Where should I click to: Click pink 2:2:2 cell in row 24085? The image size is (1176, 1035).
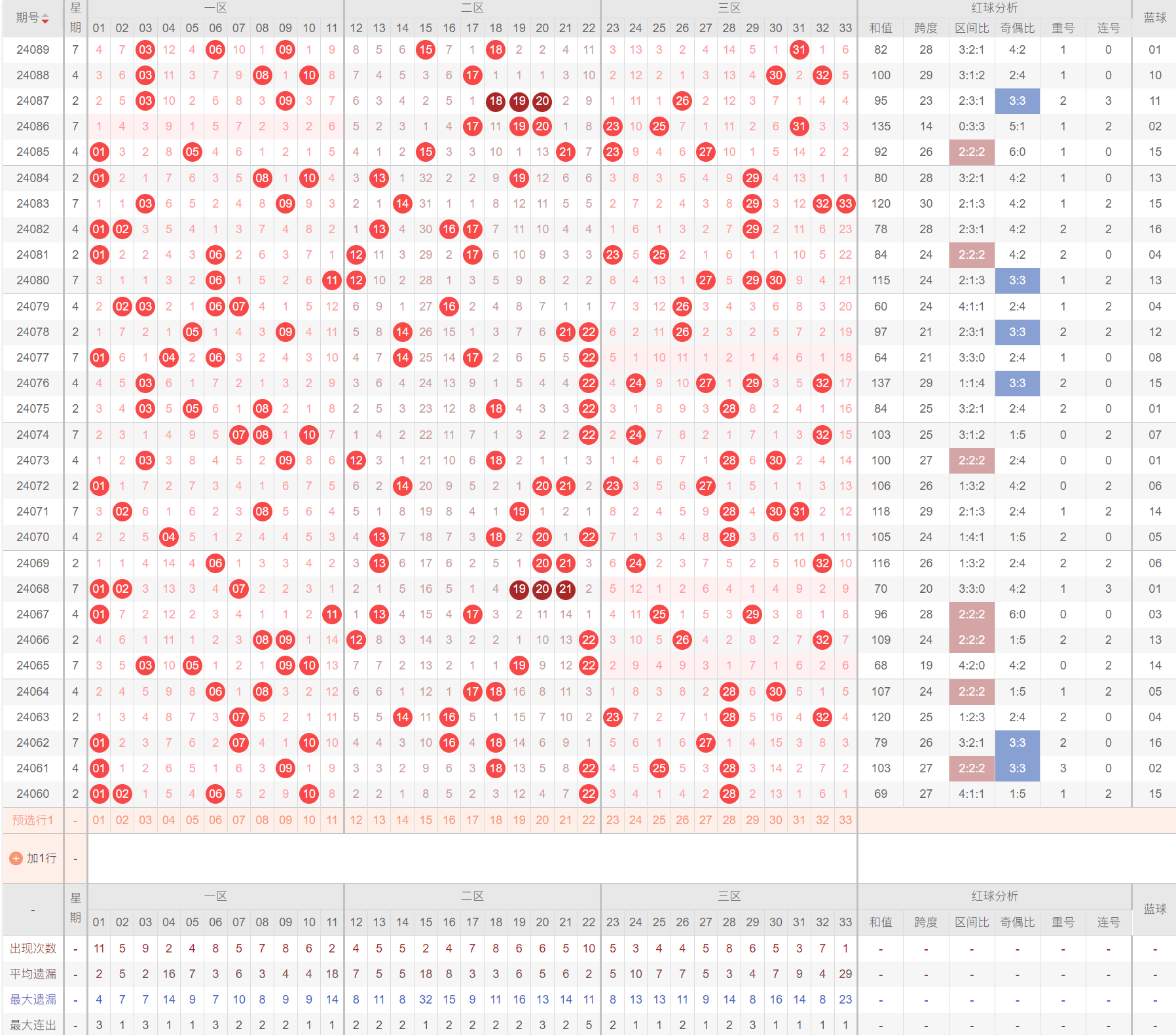click(972, 152)
